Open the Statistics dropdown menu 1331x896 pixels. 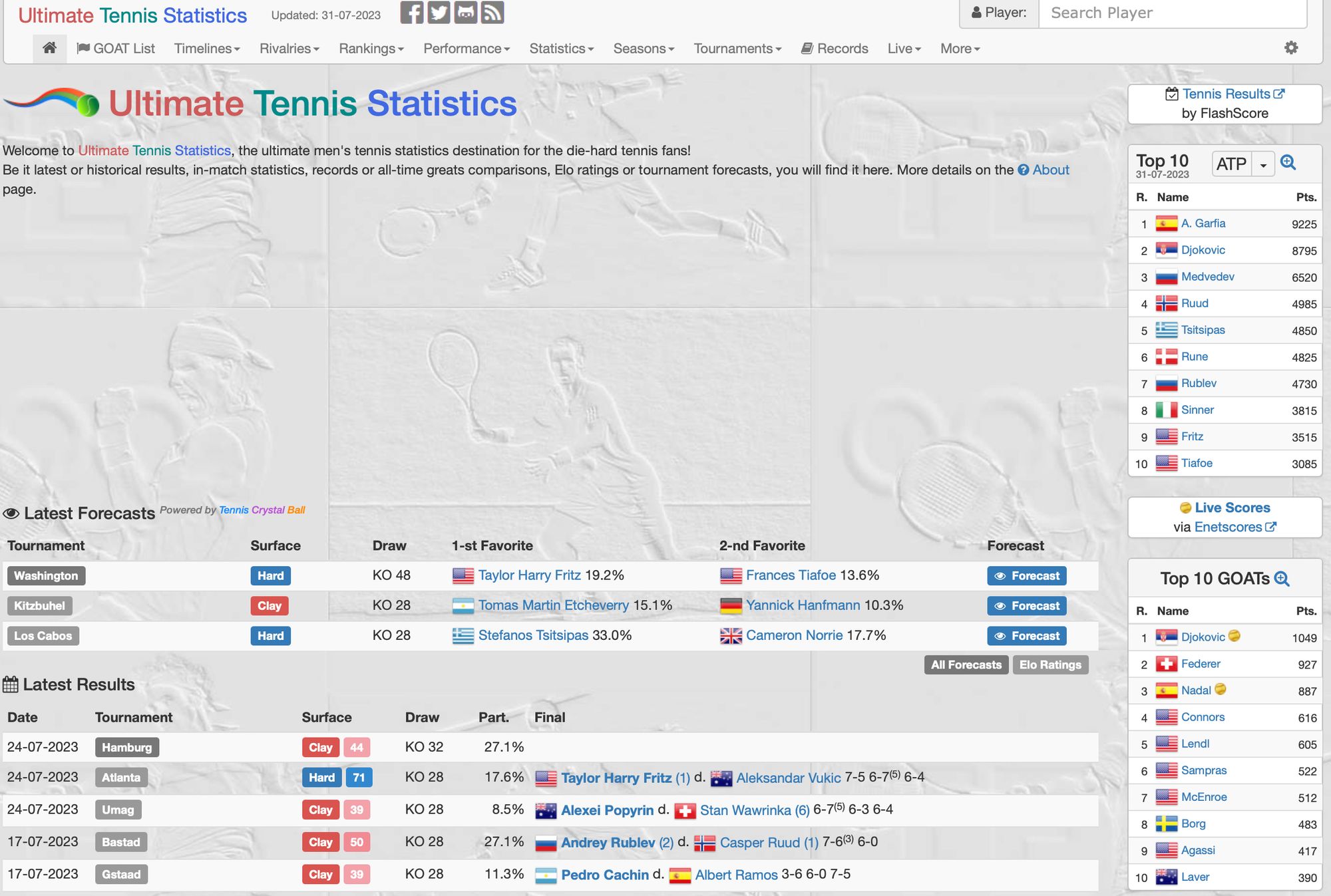[x=561, y=49]
